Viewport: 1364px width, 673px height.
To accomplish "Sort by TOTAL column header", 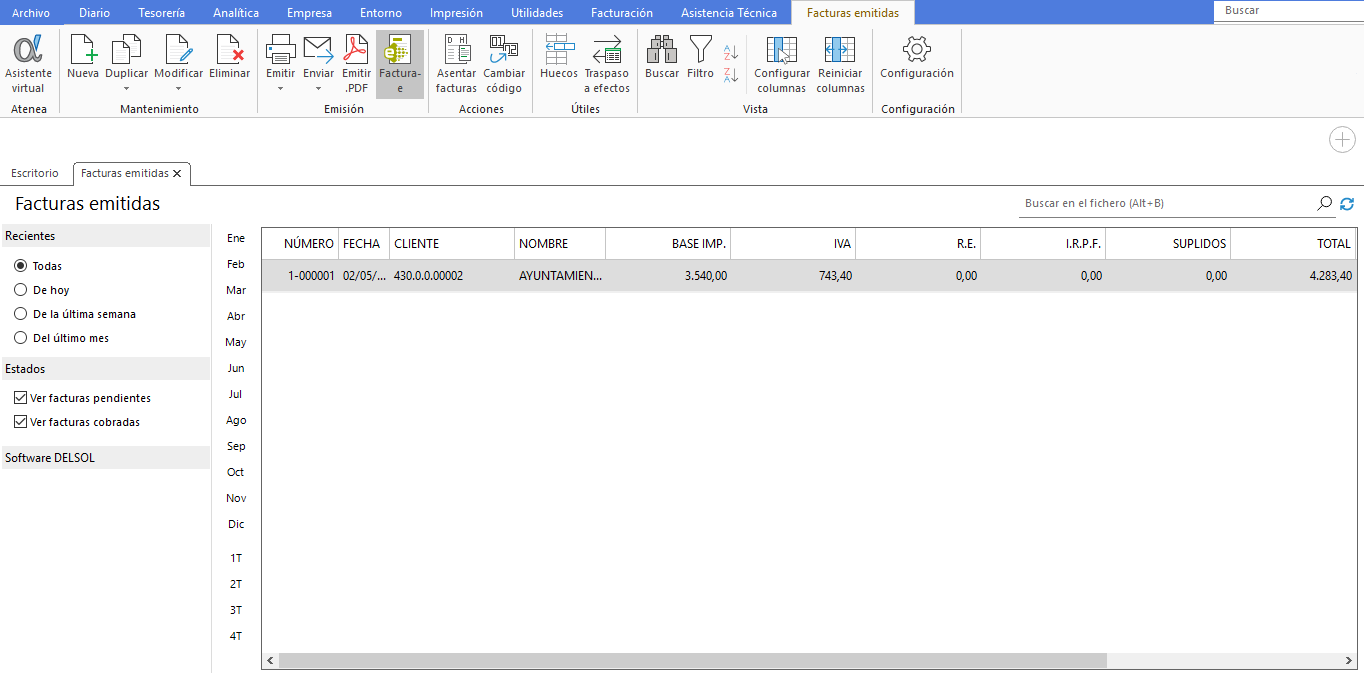I will [1293, 244].
